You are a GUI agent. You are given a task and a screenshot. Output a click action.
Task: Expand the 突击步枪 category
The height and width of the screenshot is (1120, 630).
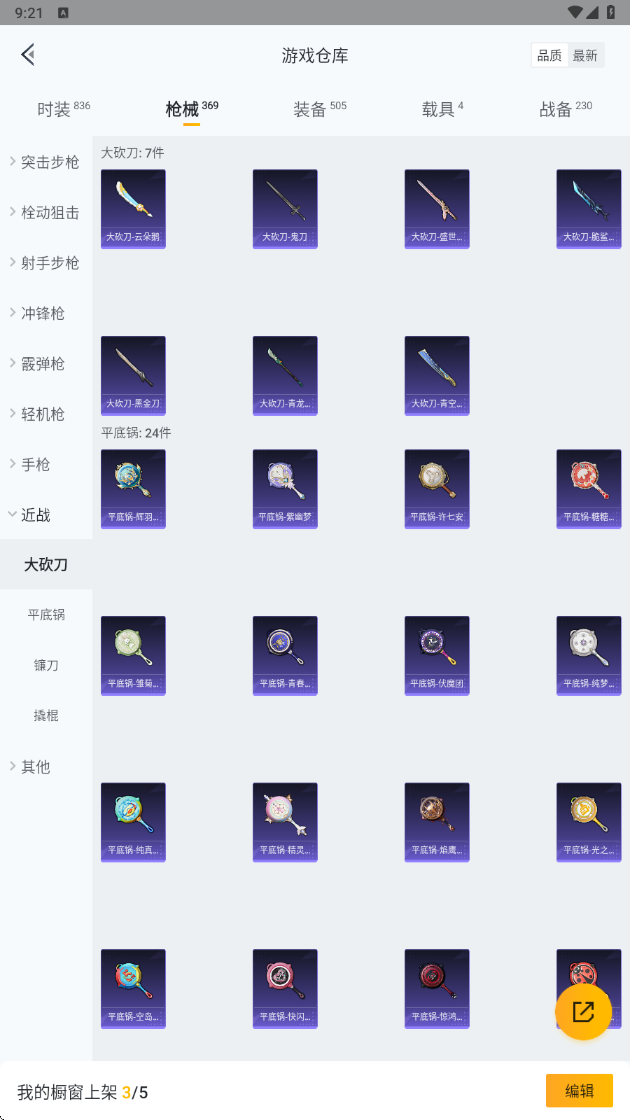(46, 162)
